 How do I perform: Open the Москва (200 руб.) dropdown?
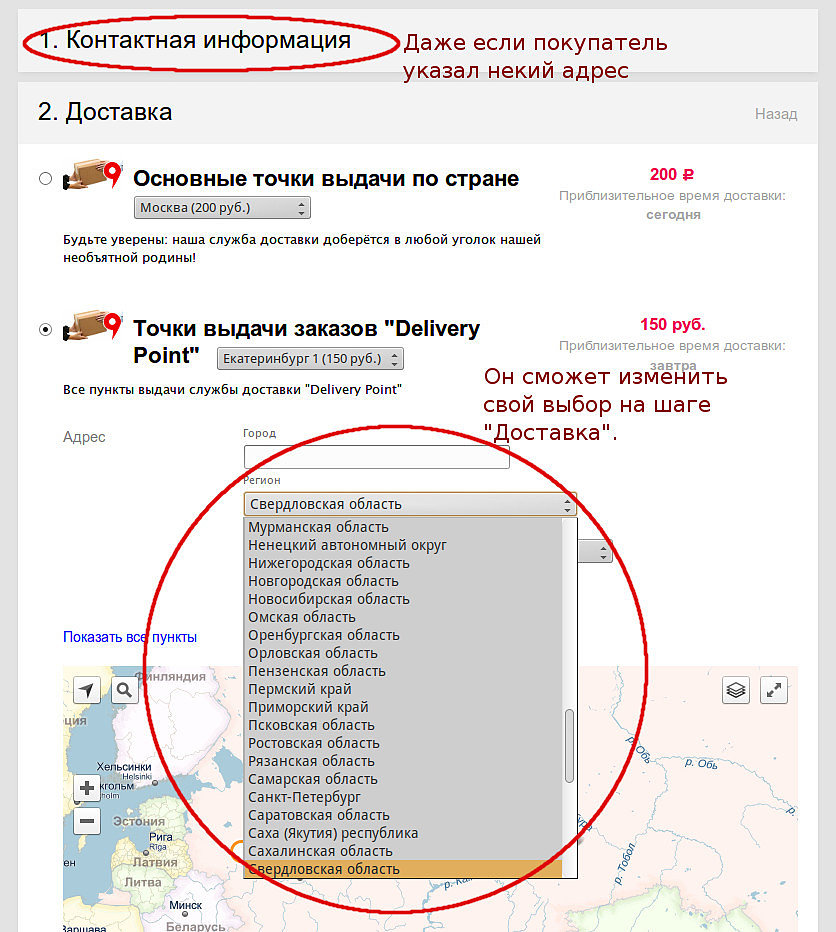(x=222, y=208)
